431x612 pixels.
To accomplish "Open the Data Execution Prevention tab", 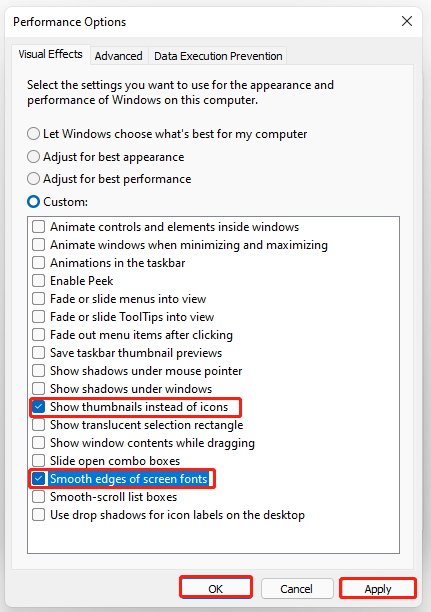I will pos(218,56).
